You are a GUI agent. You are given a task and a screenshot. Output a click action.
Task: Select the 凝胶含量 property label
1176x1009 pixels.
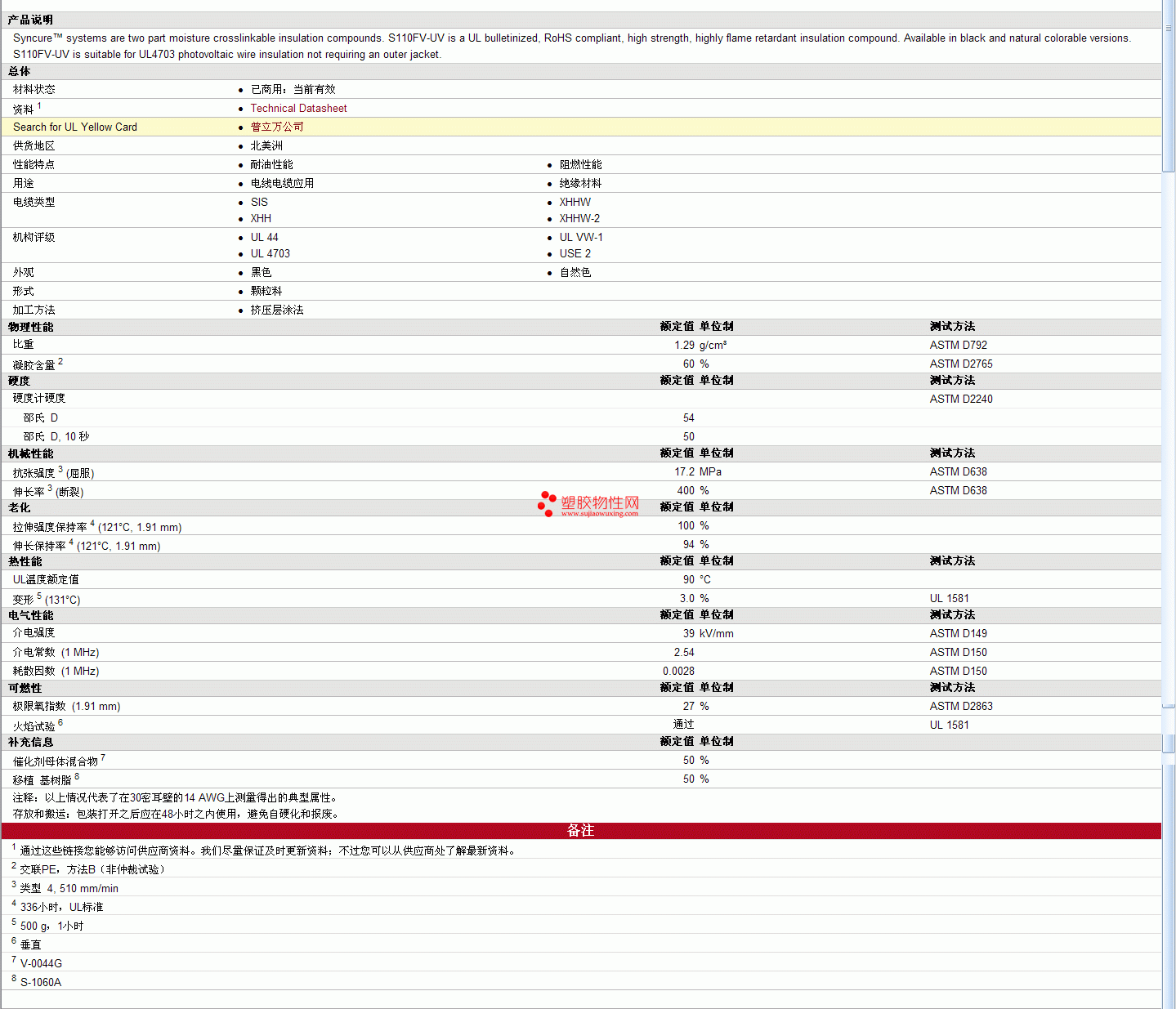[34, 364]
